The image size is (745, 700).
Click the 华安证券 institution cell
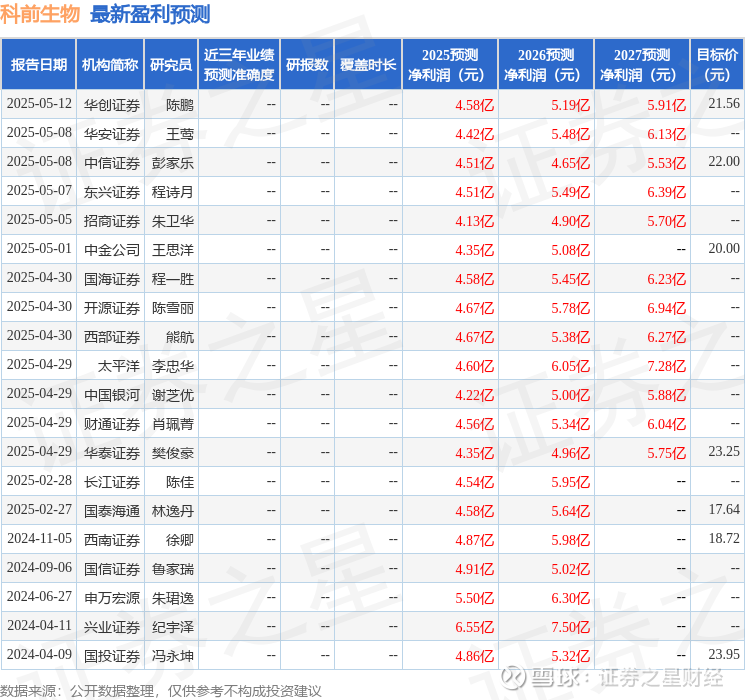(112, 134)
